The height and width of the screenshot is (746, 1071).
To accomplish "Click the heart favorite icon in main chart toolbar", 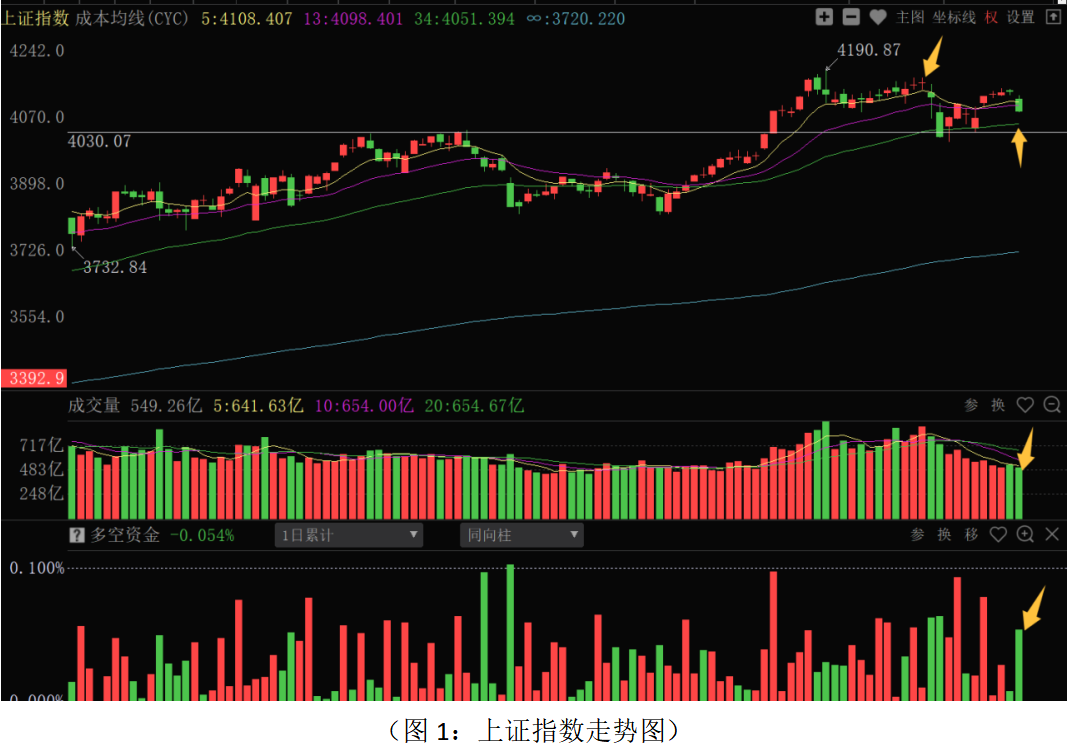I will [x=878, y=17].
